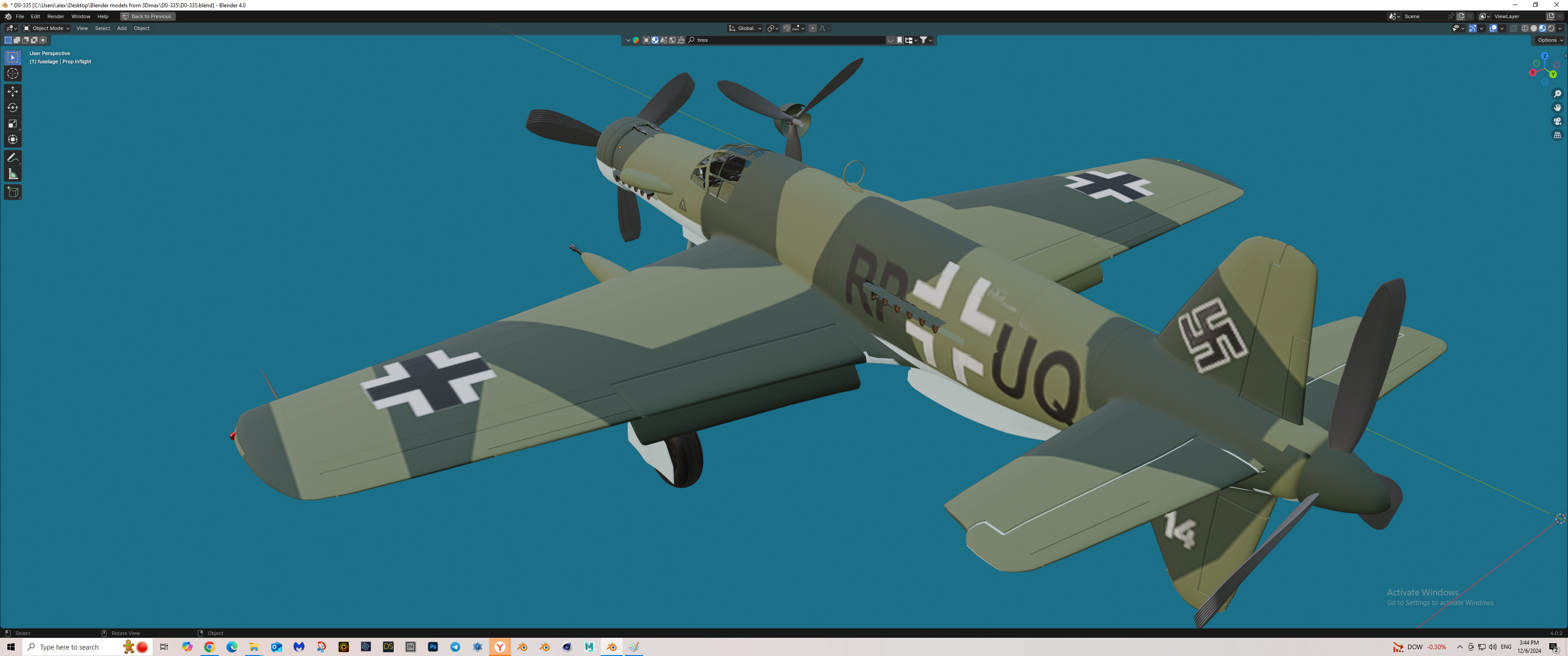The width and height of the screenshot is (1568, 656).
Task: Select the Select Box tool
Action: click(13, 57)
